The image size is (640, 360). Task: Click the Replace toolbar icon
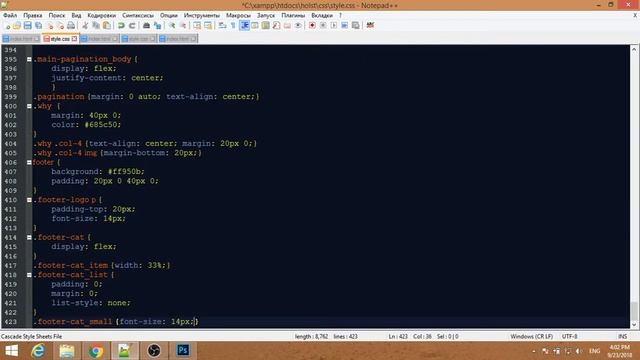point(157,25)
